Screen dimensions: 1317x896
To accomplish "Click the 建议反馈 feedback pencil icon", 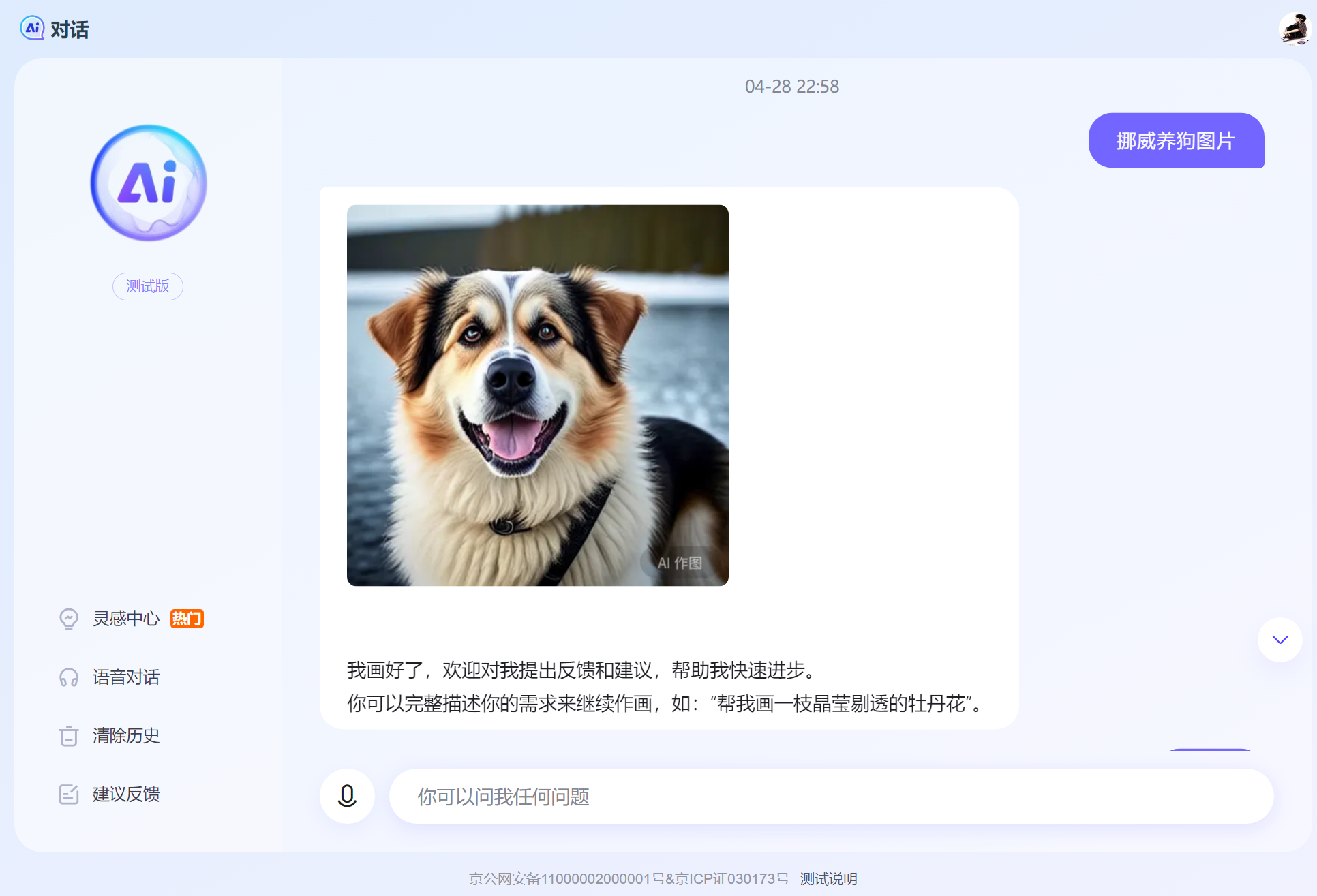I will click(x=69, y=794).
